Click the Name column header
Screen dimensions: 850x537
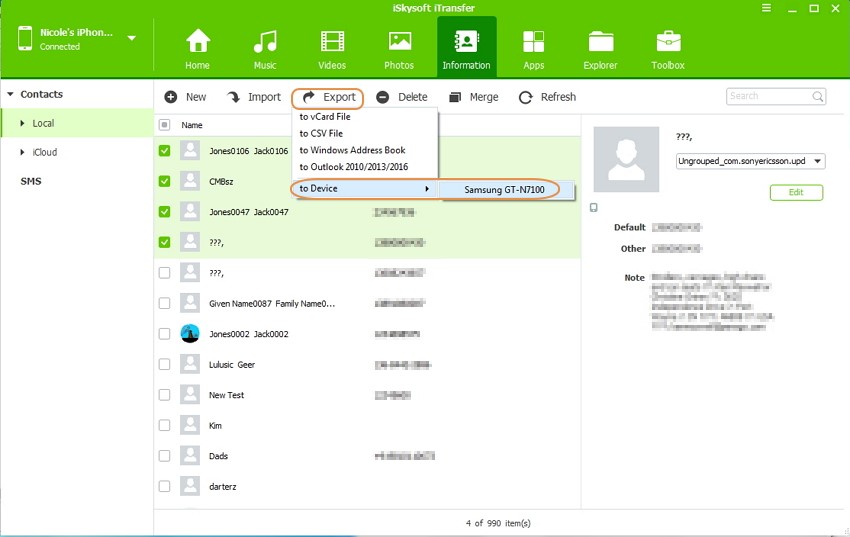(x=192, y=125)
